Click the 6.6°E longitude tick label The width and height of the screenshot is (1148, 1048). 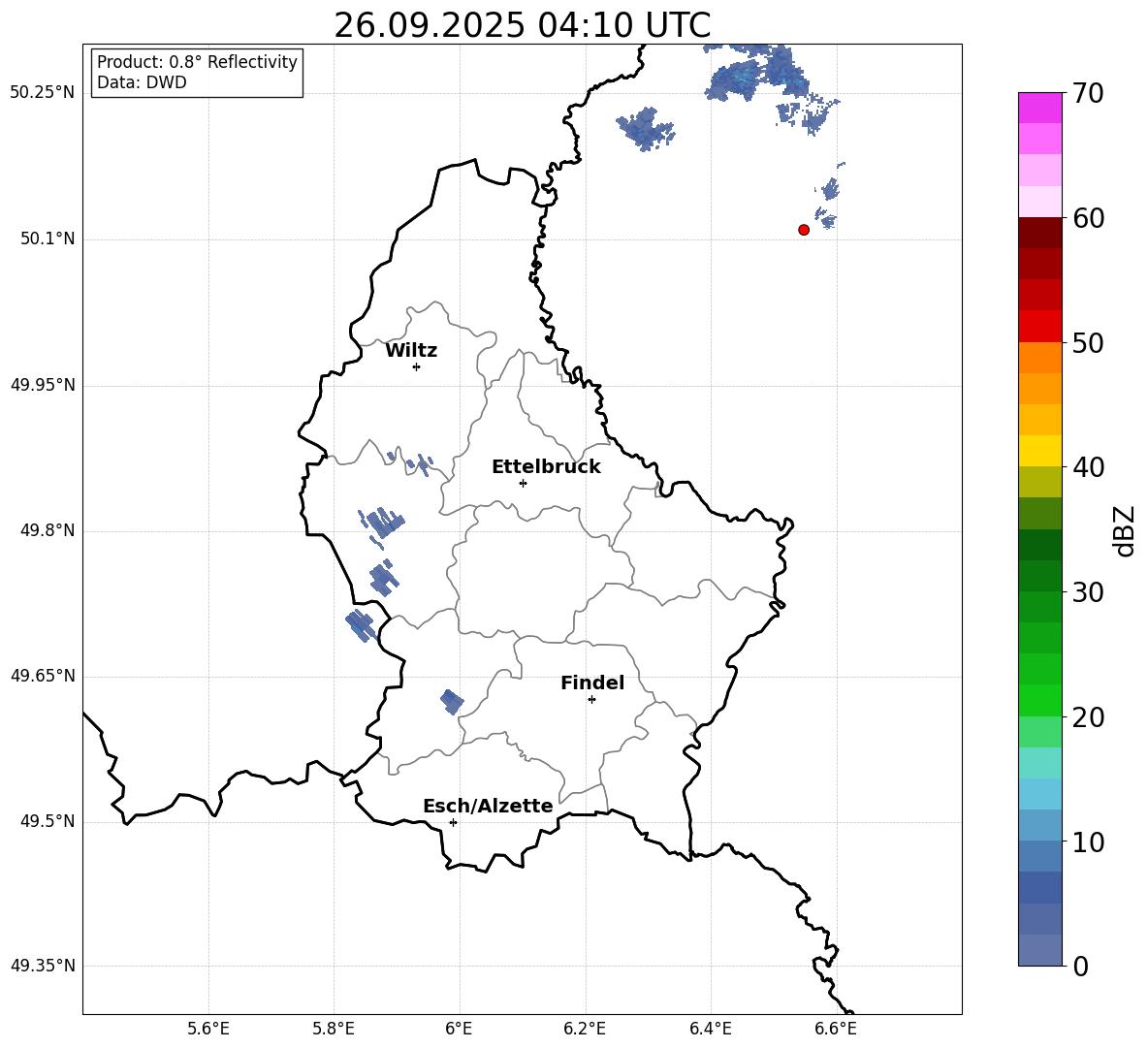(836, 1029)
